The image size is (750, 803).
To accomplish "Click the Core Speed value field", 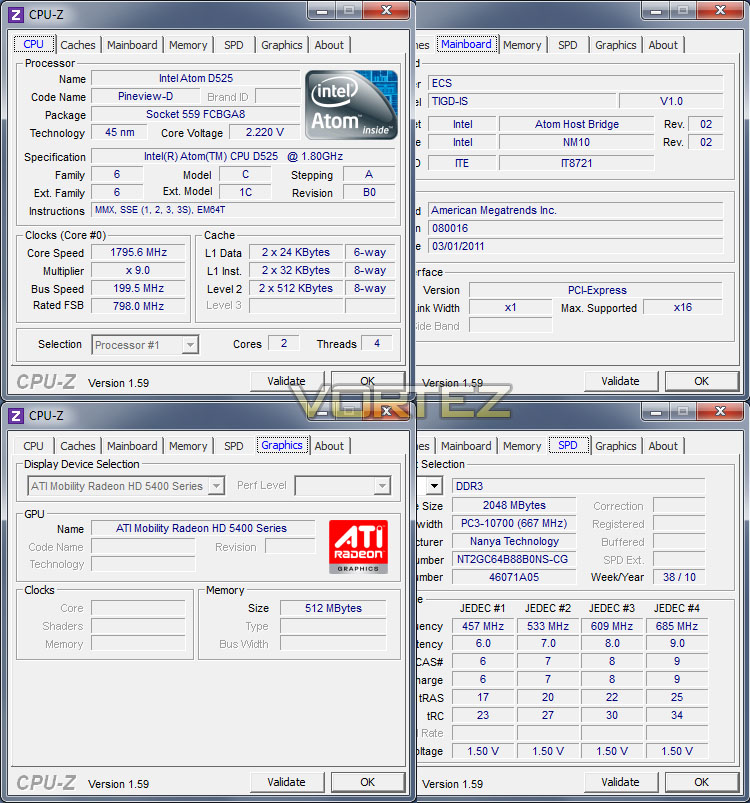I will [x=138, y=252].
